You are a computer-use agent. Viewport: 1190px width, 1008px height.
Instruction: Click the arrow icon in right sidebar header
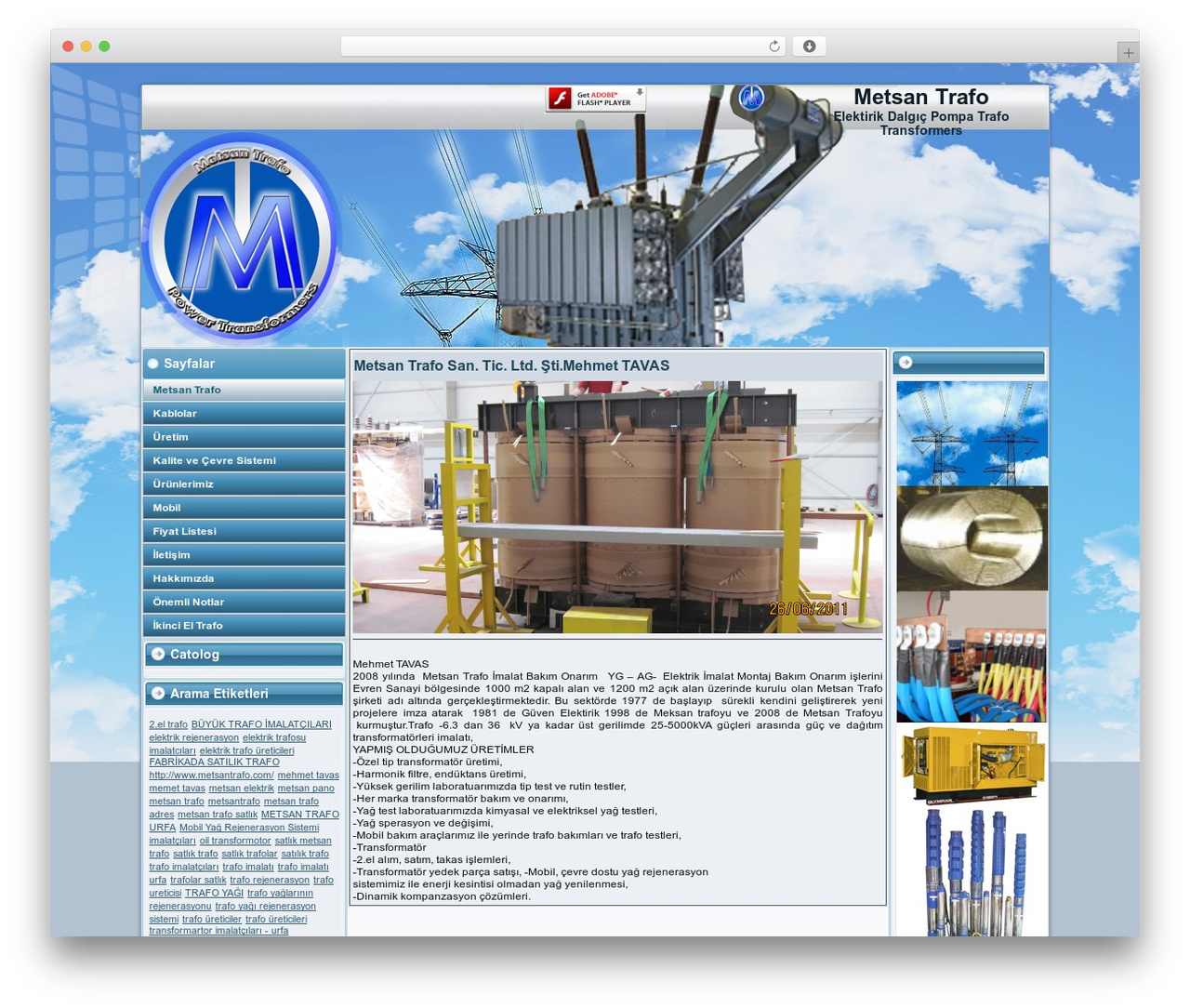click(x=906, y=363)
